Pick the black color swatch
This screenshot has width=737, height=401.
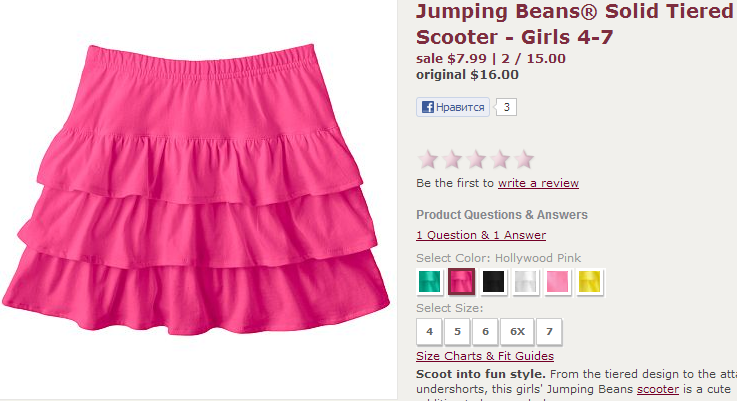click(493, 282)
